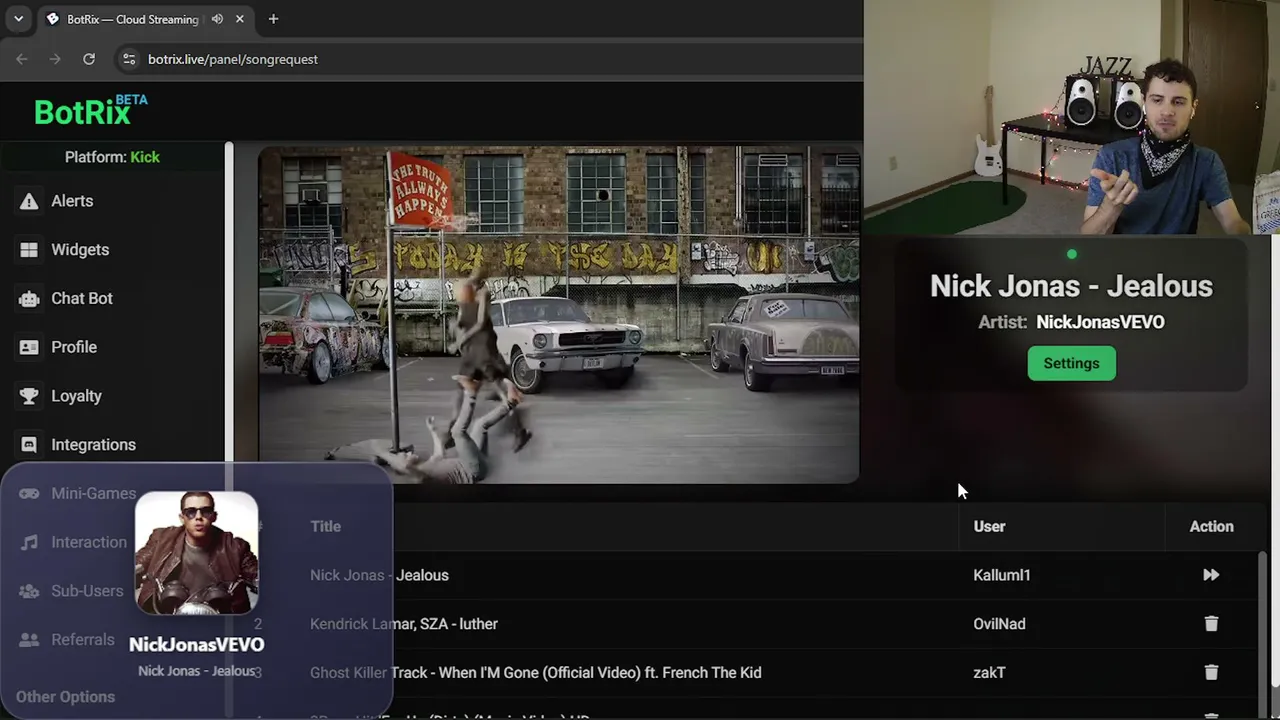Click user "zakT" in the queue
Screen dimensions: 1280x720
(989, 673)
